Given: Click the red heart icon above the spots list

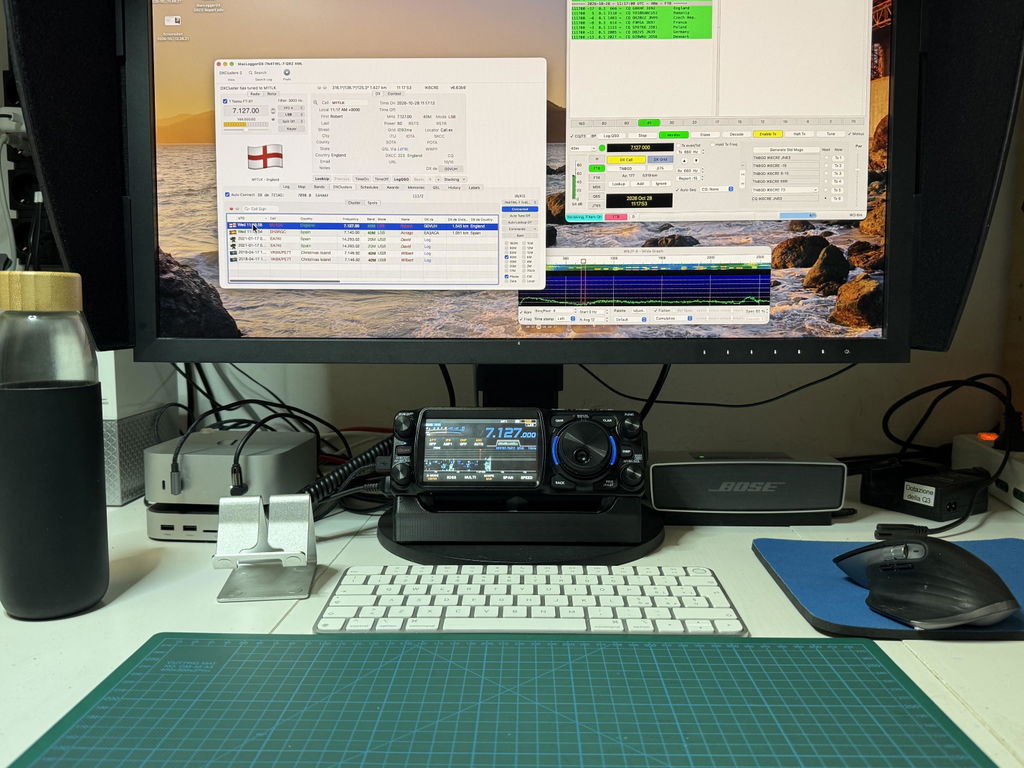Looking at the screenshot, I should 231,209.
